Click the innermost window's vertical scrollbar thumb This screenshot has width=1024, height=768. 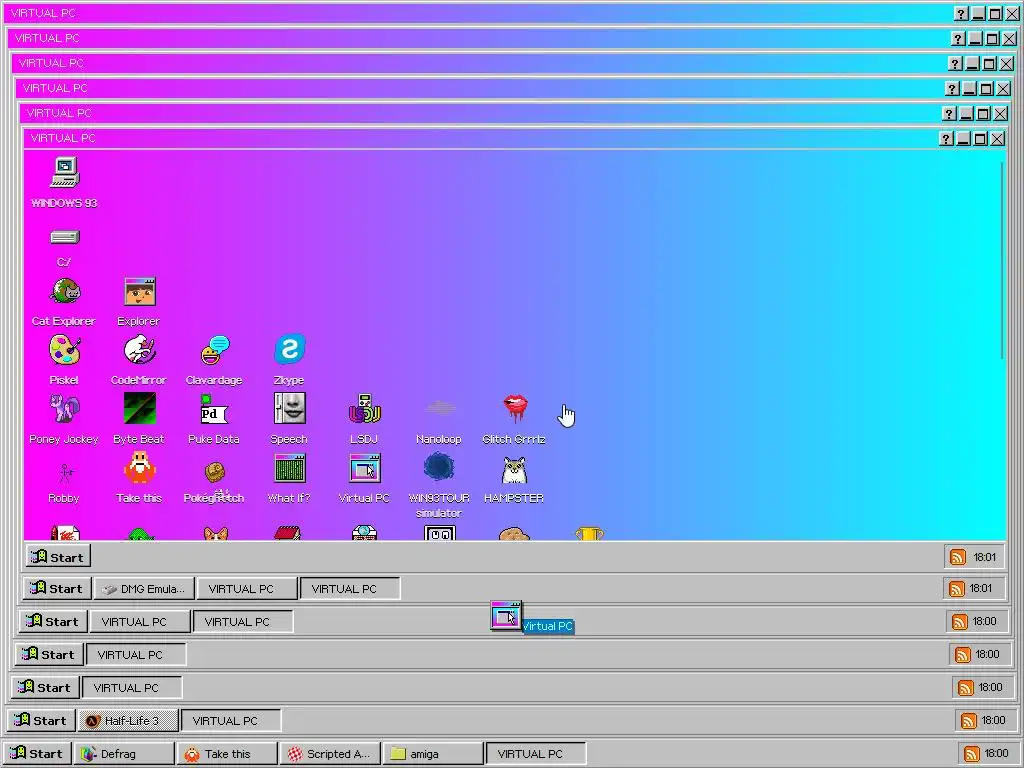pyautogui.click(x=1002, y=260)
